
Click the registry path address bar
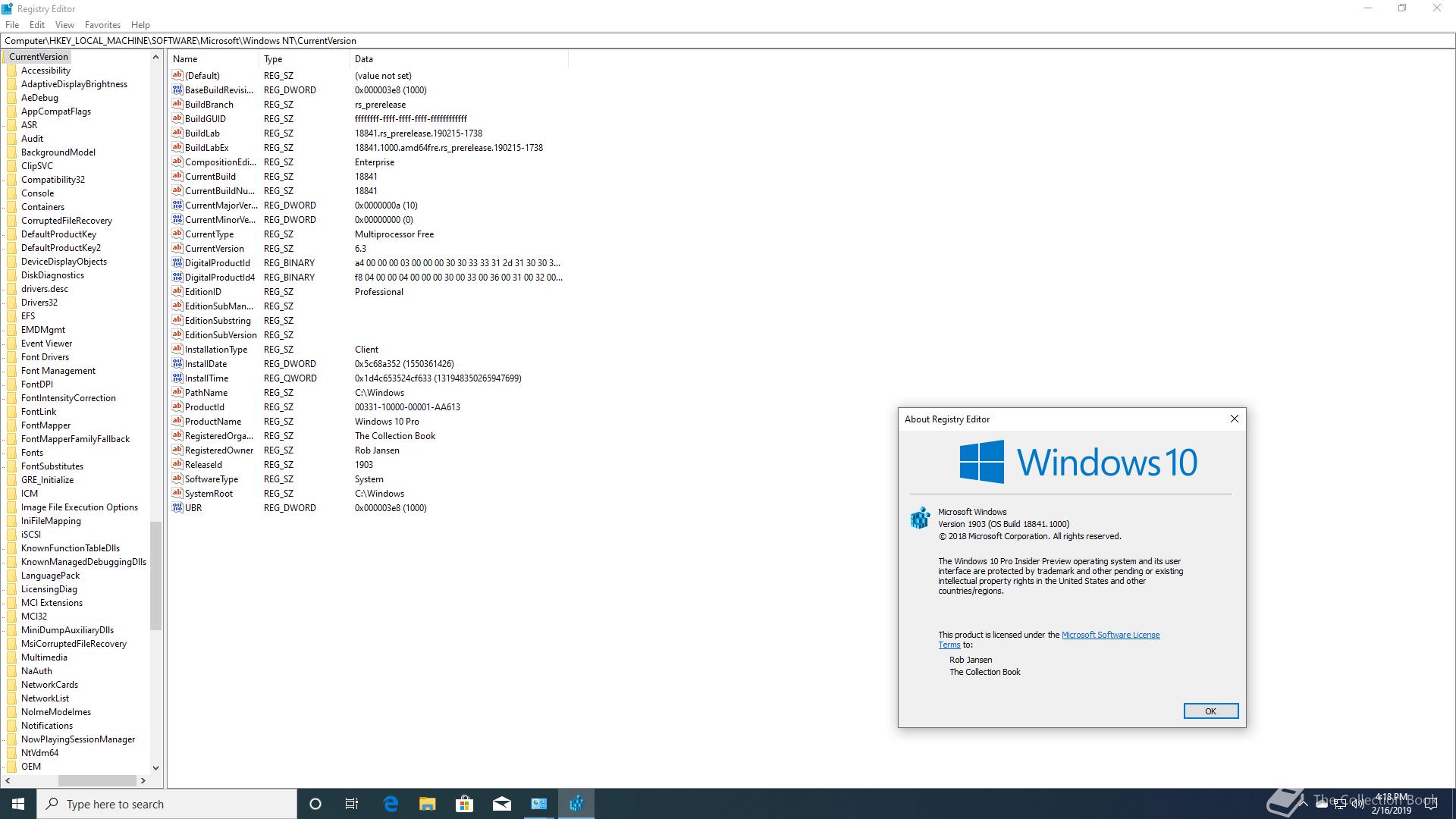pyautogui.click(x=727, y=41)
